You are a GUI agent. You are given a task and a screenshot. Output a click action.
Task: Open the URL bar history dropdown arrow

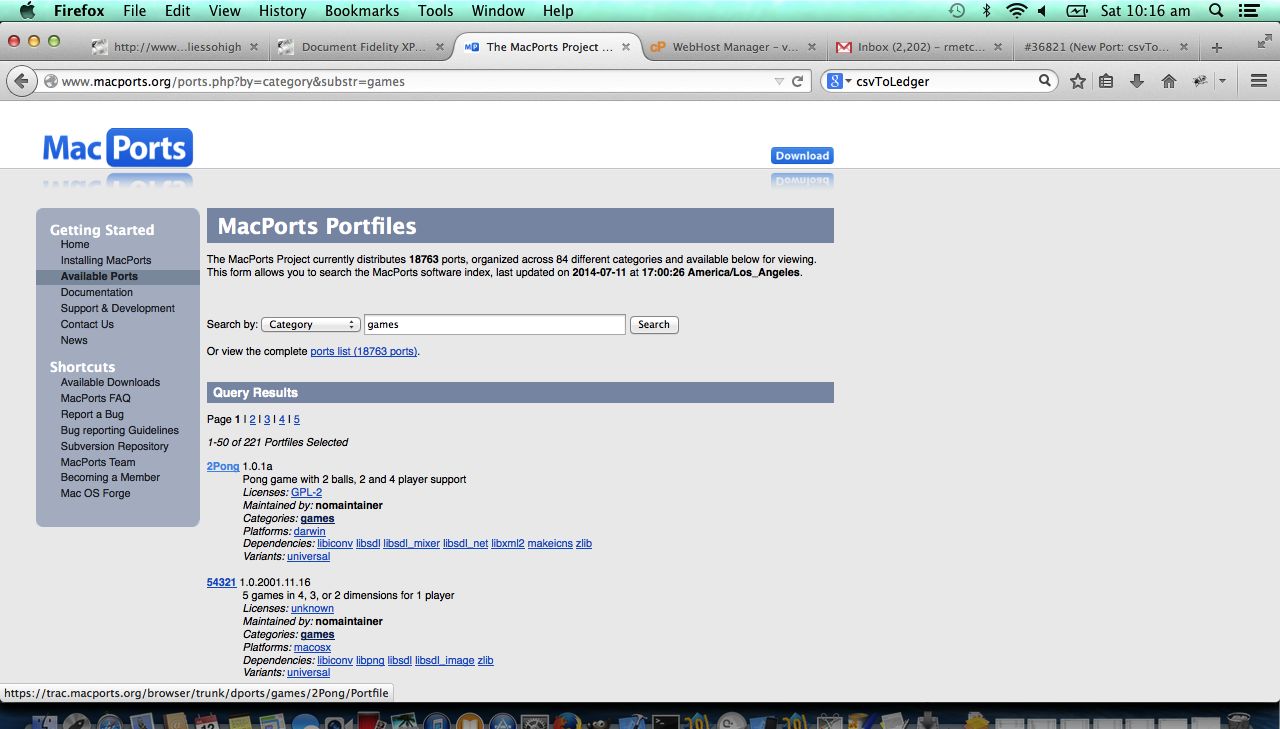(x=779, y=81)
